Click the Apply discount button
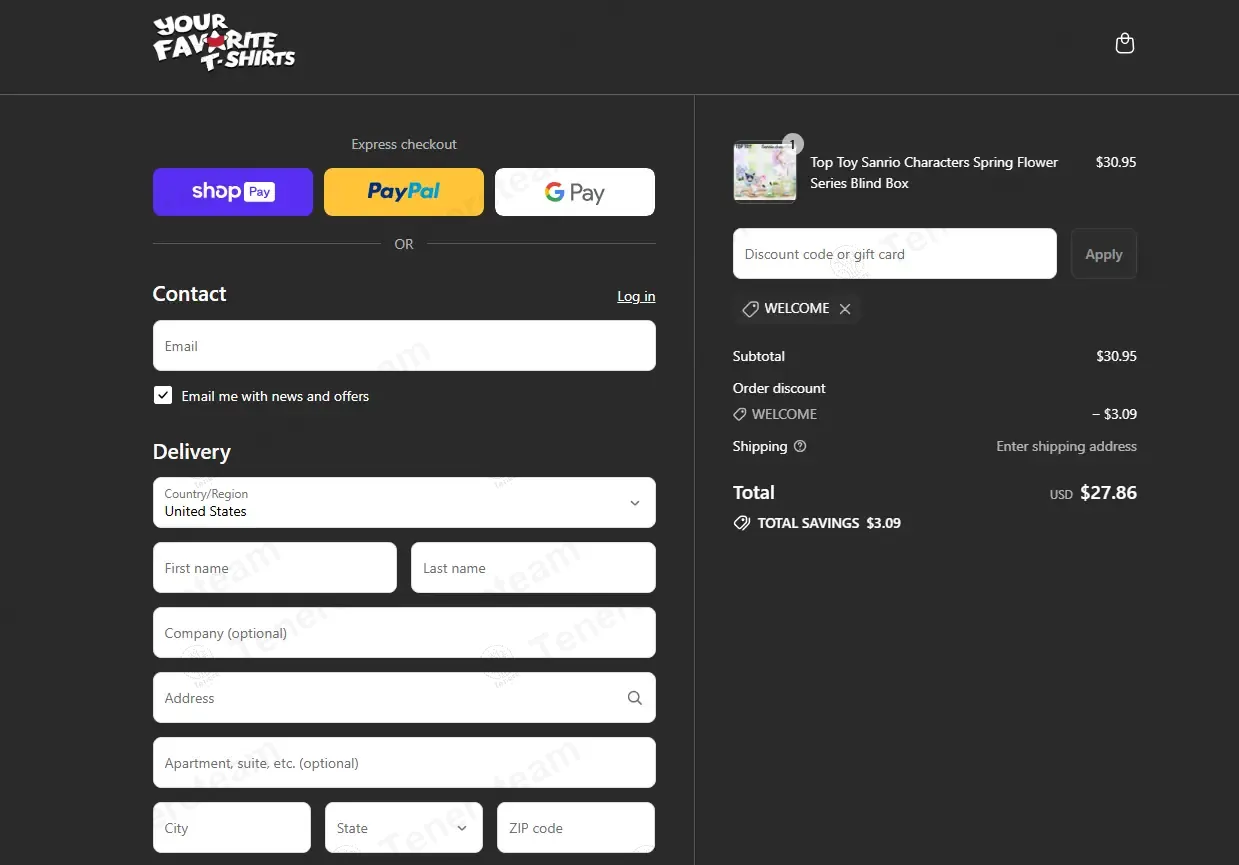 coord(1104,254)
